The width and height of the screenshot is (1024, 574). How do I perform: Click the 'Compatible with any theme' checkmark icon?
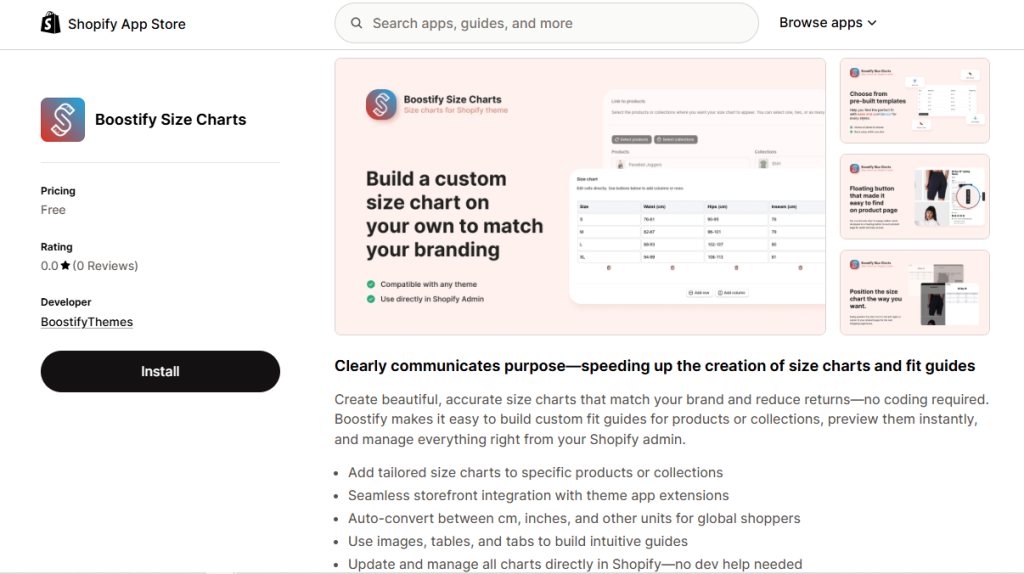pyautogui.click(x=371, y=284)
